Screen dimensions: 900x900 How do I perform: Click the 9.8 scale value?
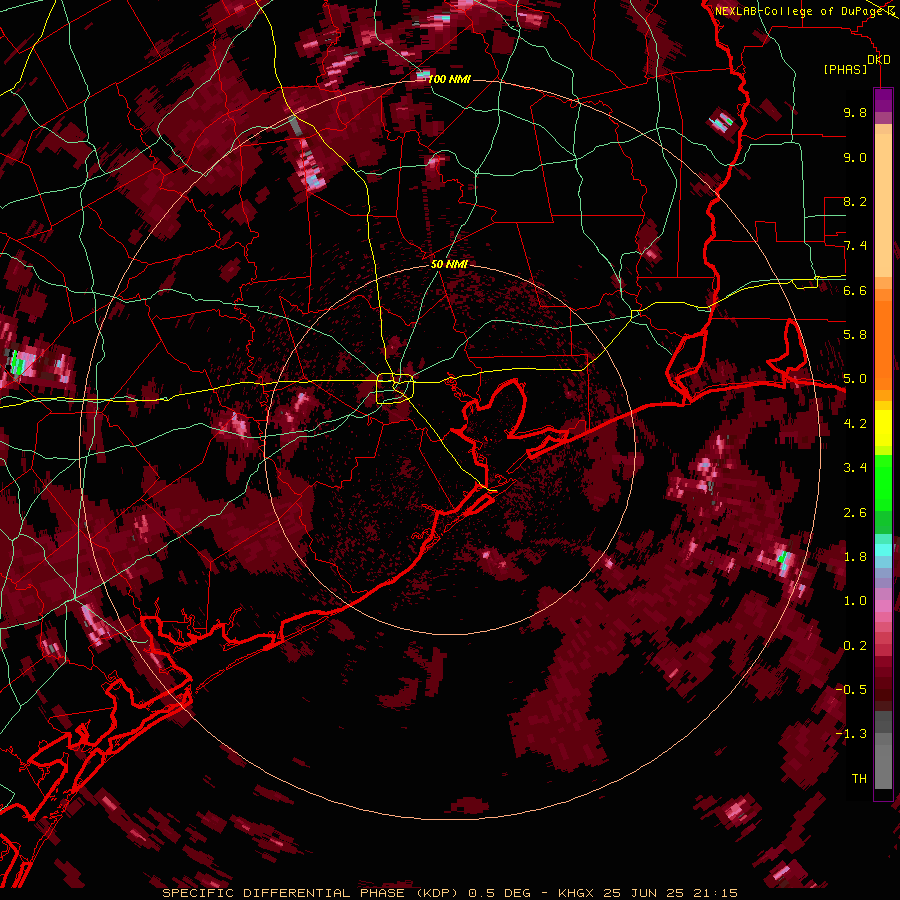pos(855,112)
